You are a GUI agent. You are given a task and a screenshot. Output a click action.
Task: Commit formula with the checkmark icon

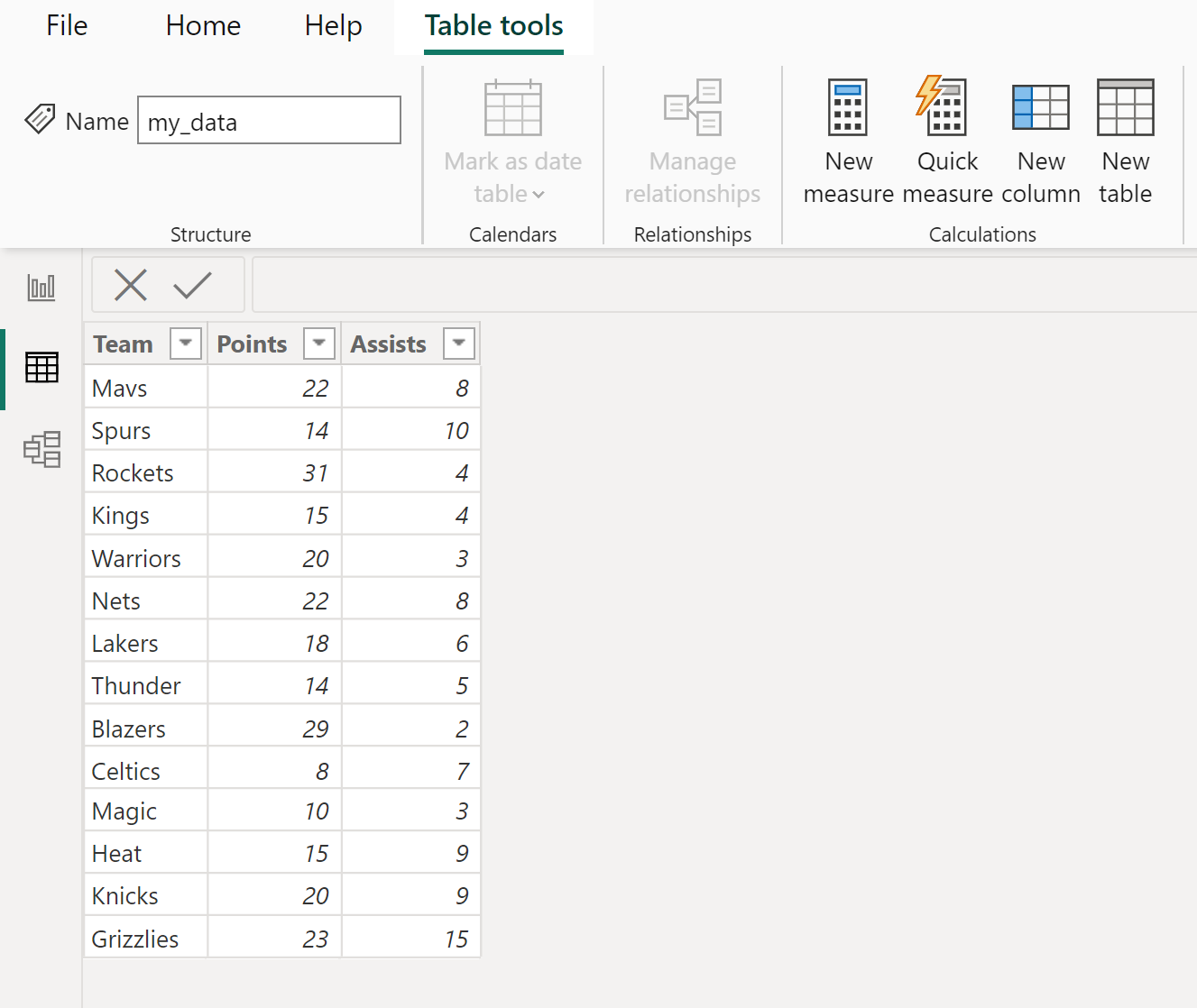(192, 285)
